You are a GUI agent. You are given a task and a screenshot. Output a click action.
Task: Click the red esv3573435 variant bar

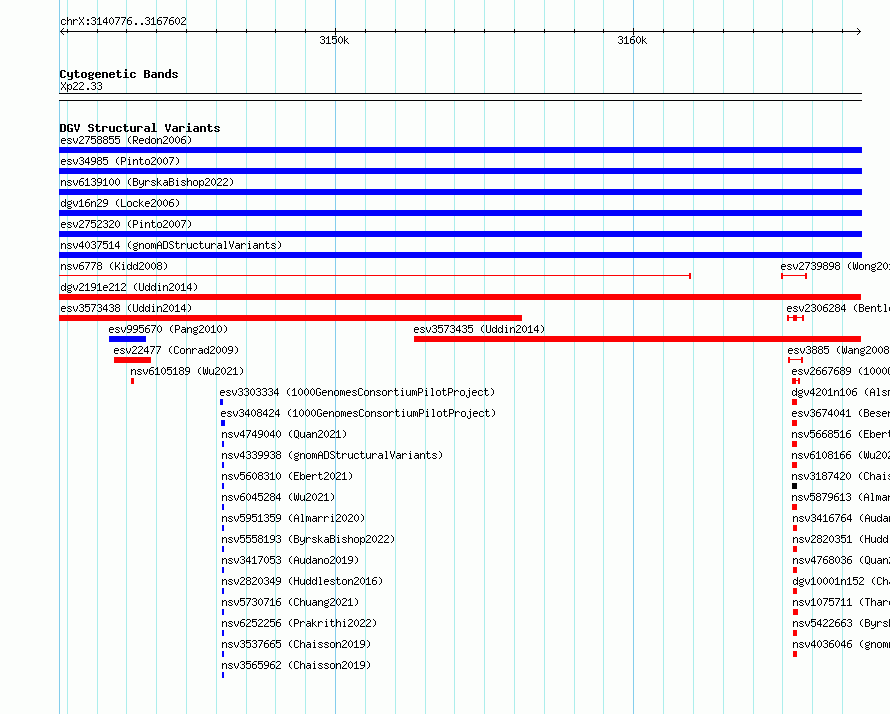point(637,339)
